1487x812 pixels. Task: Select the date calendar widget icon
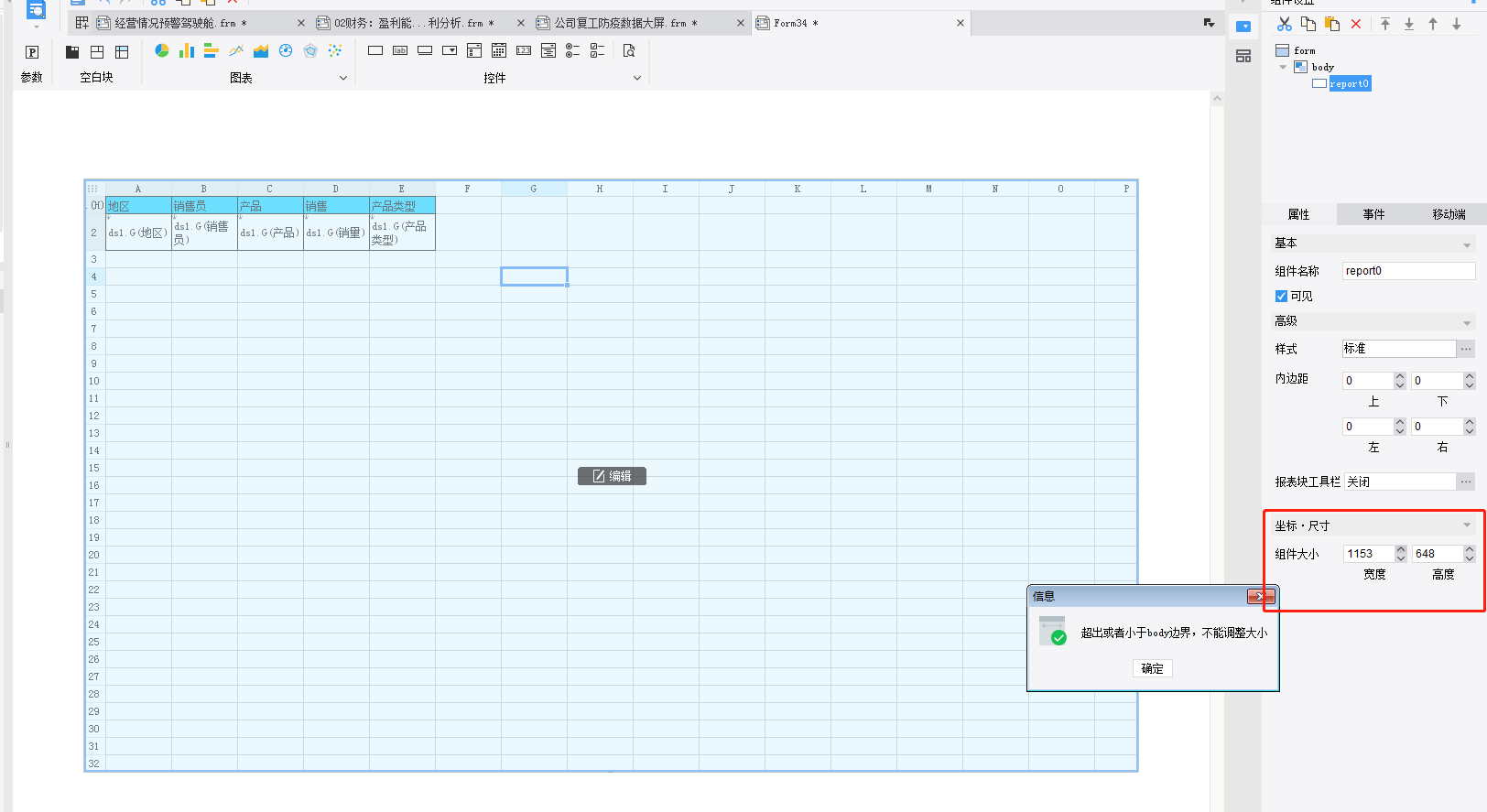coord(499,50)
